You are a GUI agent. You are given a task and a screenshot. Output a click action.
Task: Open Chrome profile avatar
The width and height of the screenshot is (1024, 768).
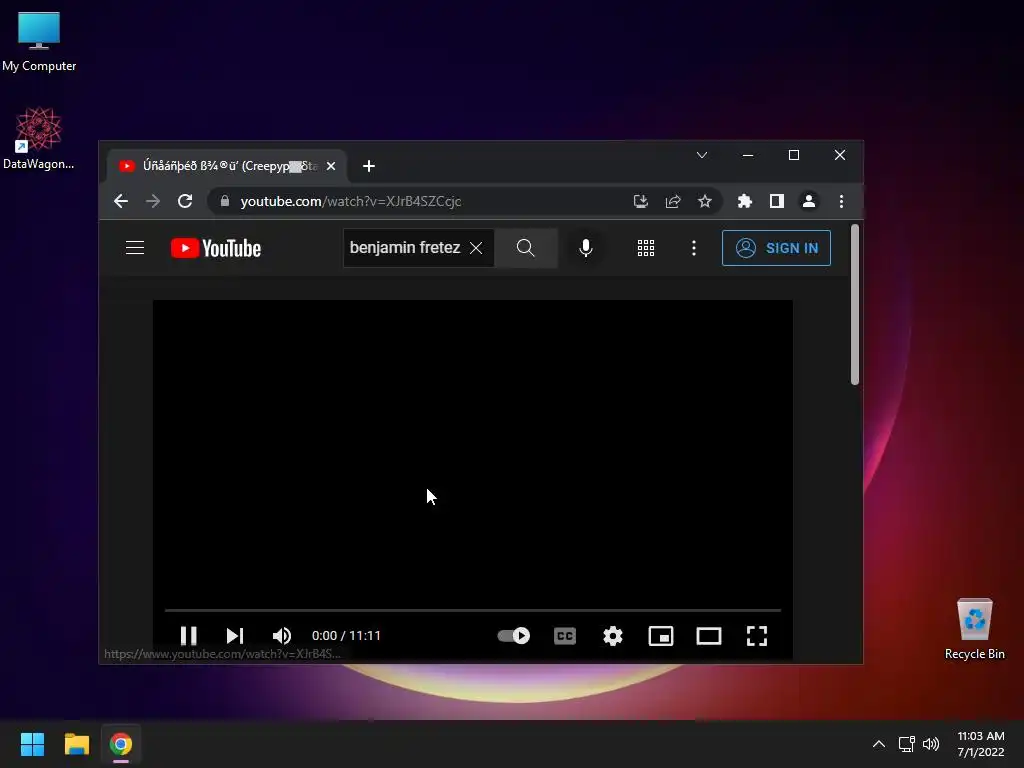808,201
